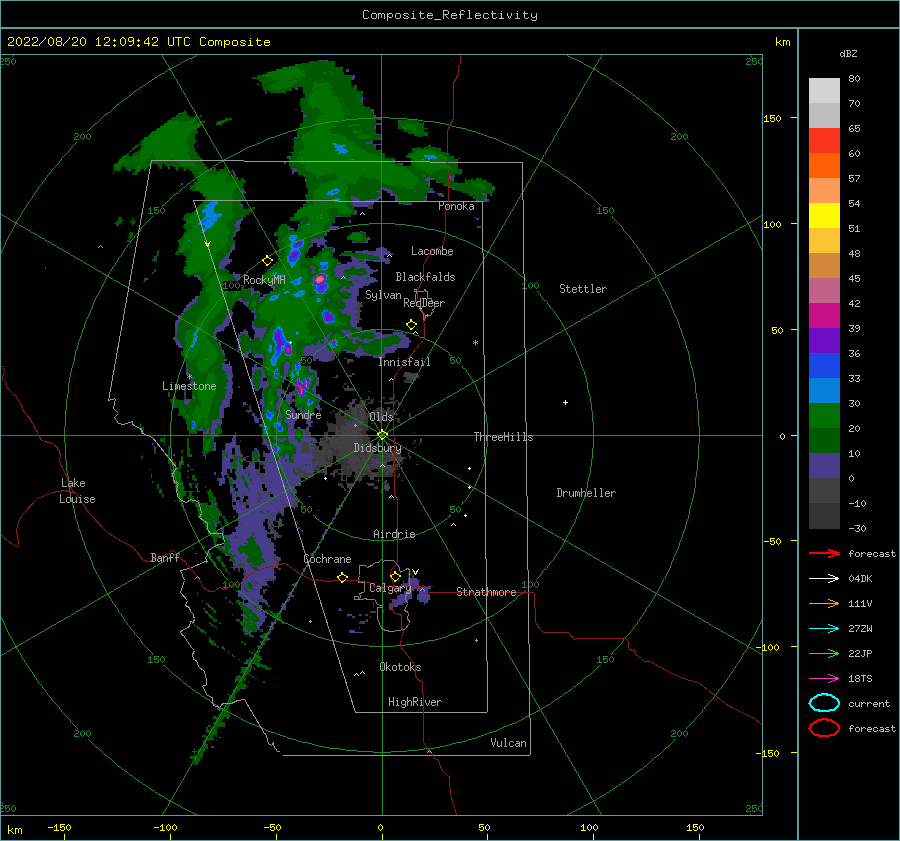The width and height of the screenshot is (900, 841).
Task: Click the asterisk marker above Limestone label
Action: coord(189,377)
